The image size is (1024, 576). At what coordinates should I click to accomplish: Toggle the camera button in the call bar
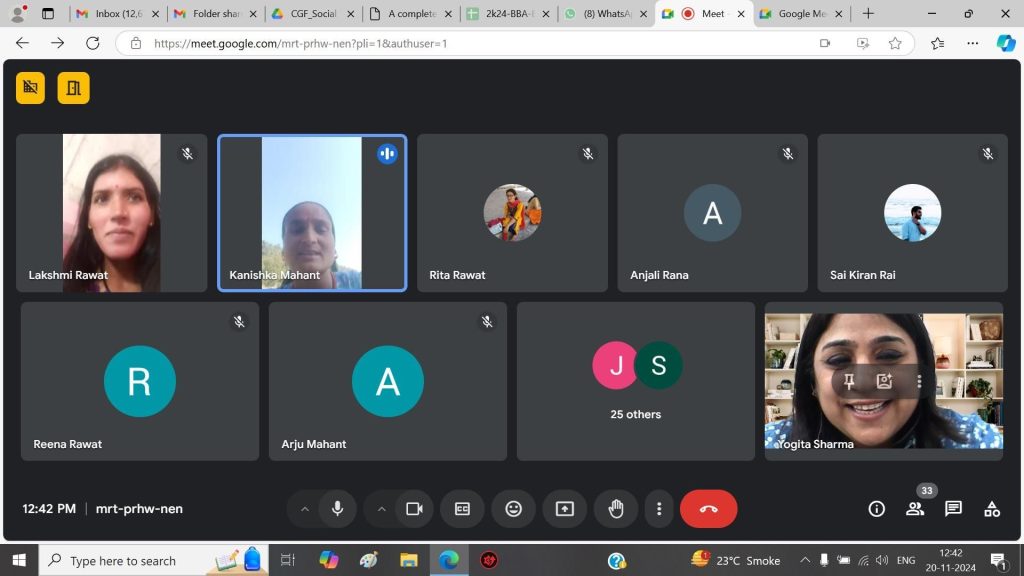414,509
